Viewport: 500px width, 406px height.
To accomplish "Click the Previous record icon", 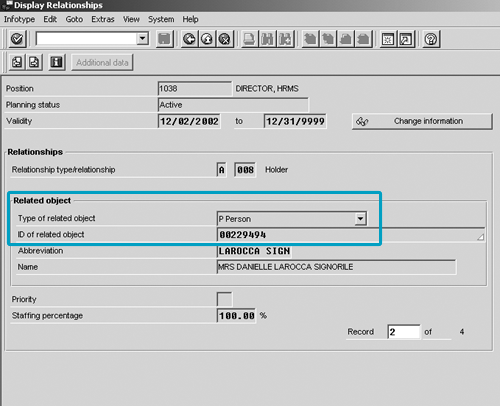I will 17,62.
